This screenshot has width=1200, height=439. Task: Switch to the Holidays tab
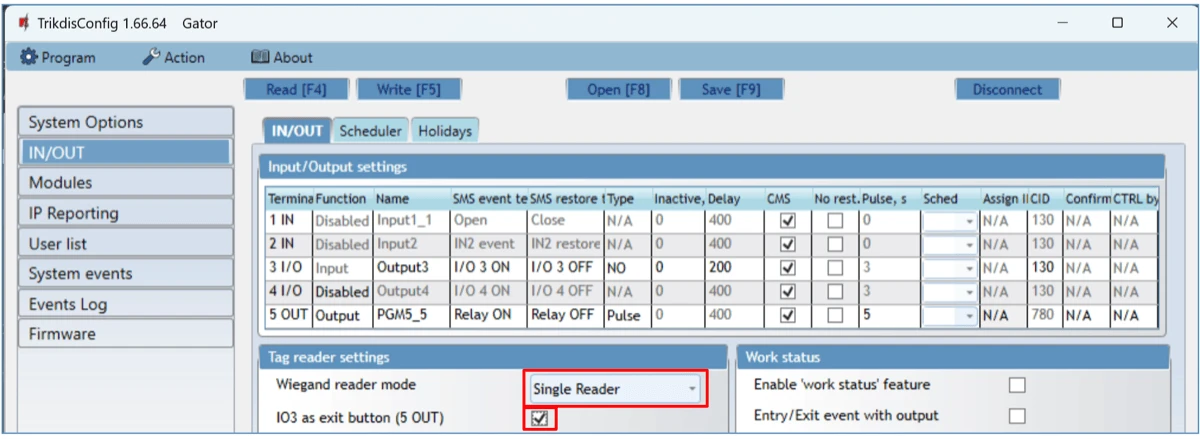tap(444, 130)
